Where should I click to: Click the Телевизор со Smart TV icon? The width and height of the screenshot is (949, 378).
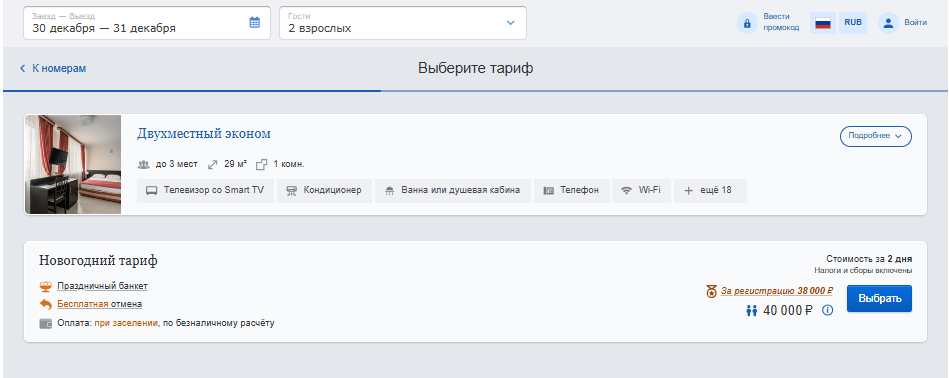pyautogui.click(x=151, y=191)
